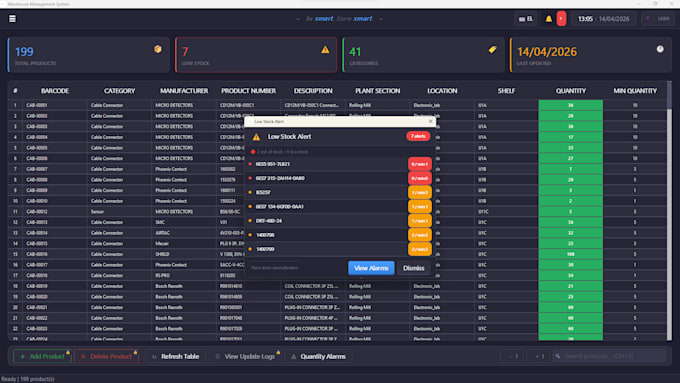
Task: Click the Search products input field
Action: [x=610, y=357]
